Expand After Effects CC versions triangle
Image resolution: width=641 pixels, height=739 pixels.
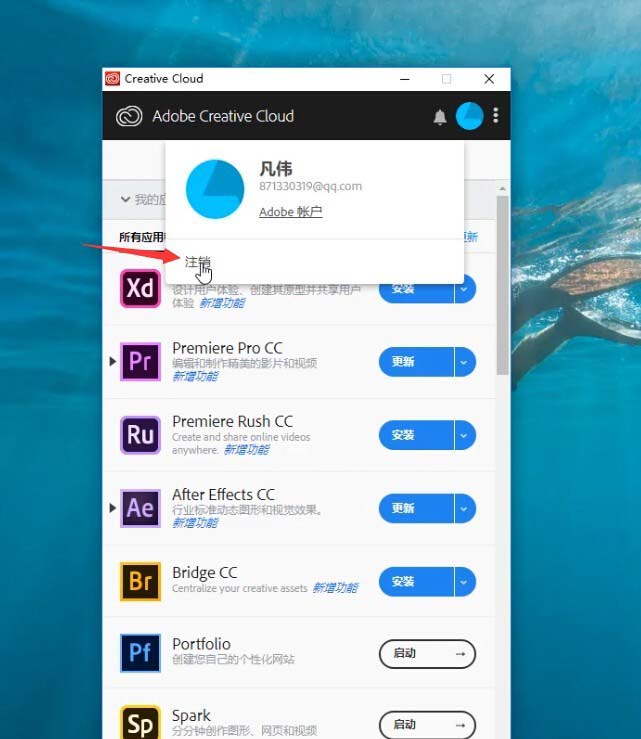click(x=112, y=508)
